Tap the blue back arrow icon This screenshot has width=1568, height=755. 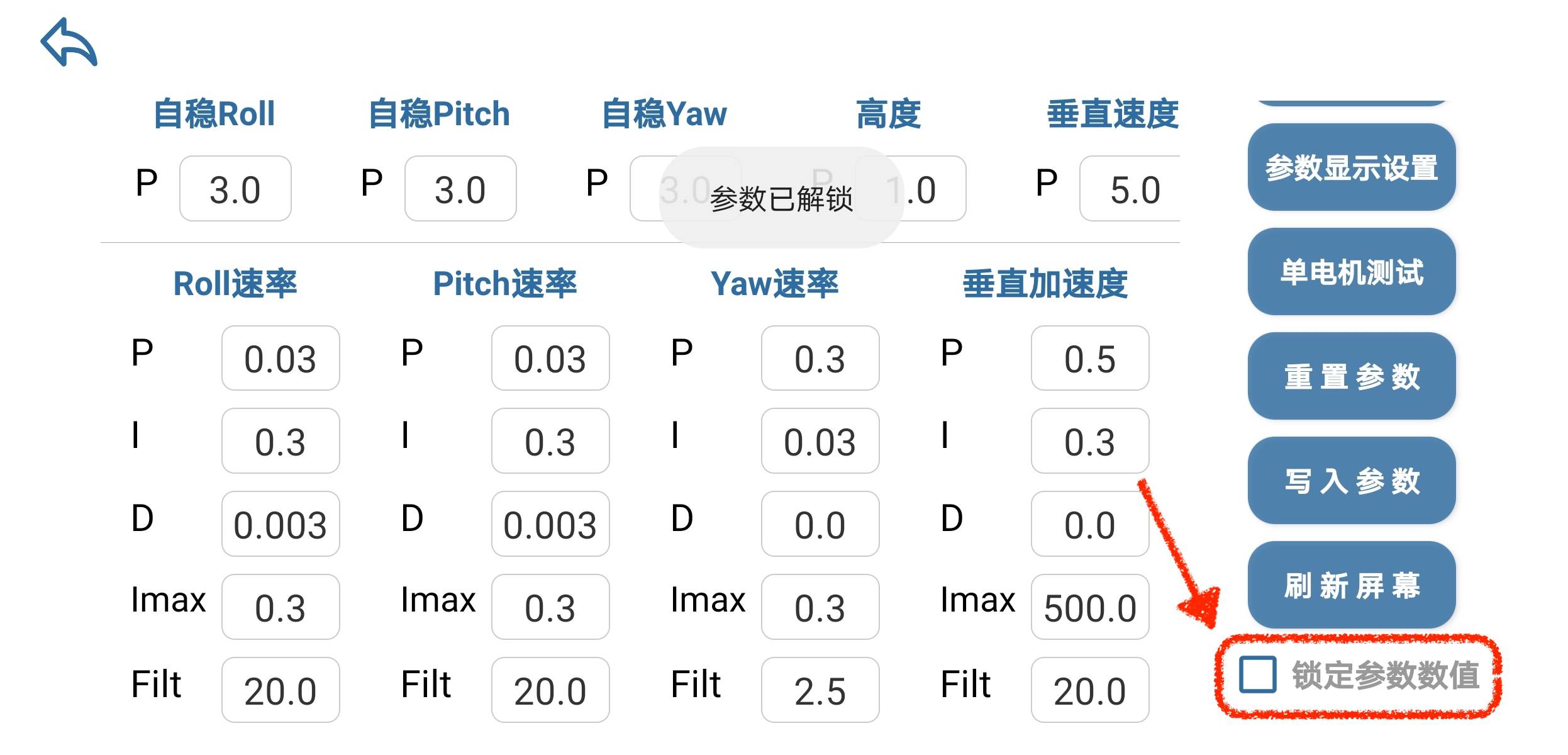[69, 42]
